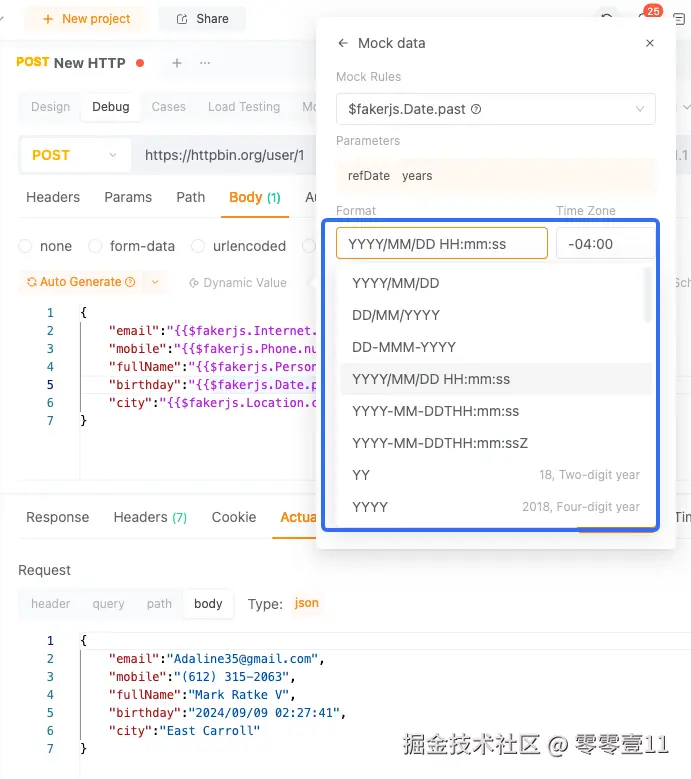Click the back arrow in Mock data panel
691x779 pixels.
click(343, 43)
